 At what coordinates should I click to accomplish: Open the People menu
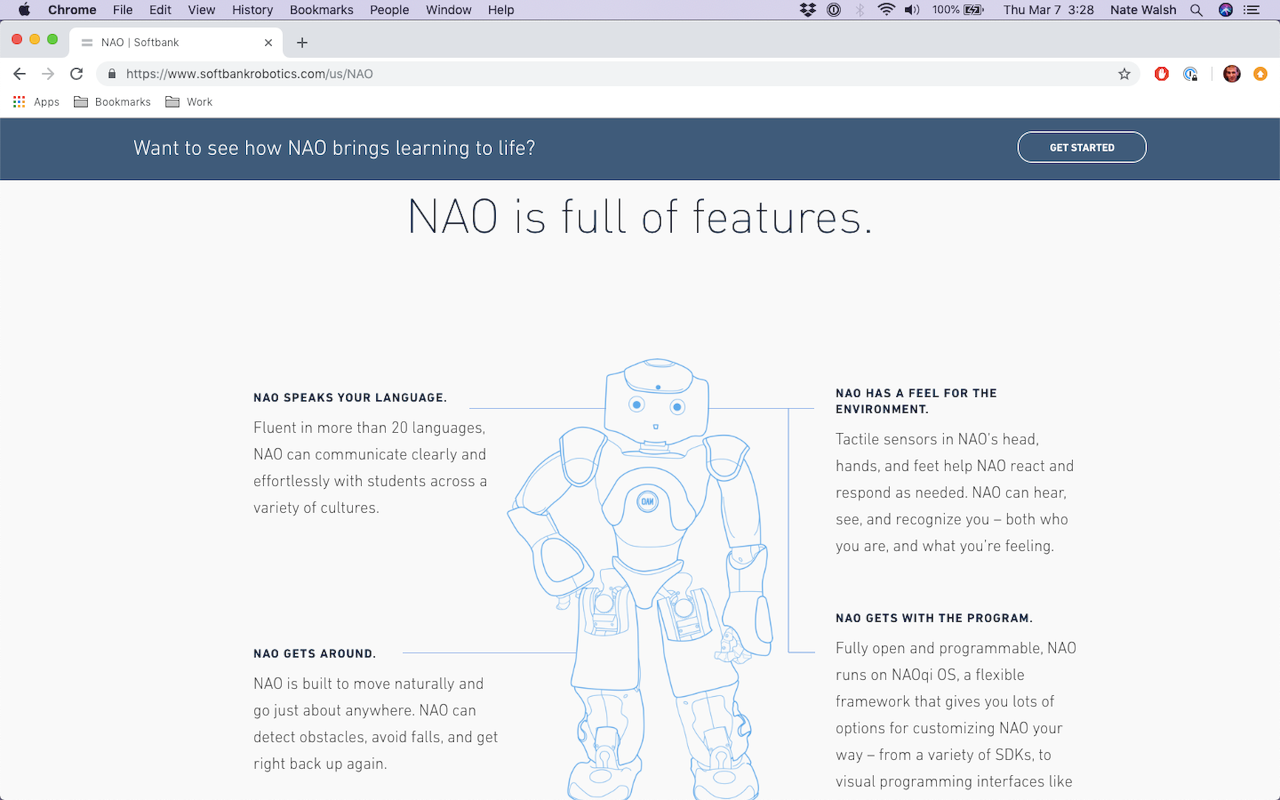389,10
